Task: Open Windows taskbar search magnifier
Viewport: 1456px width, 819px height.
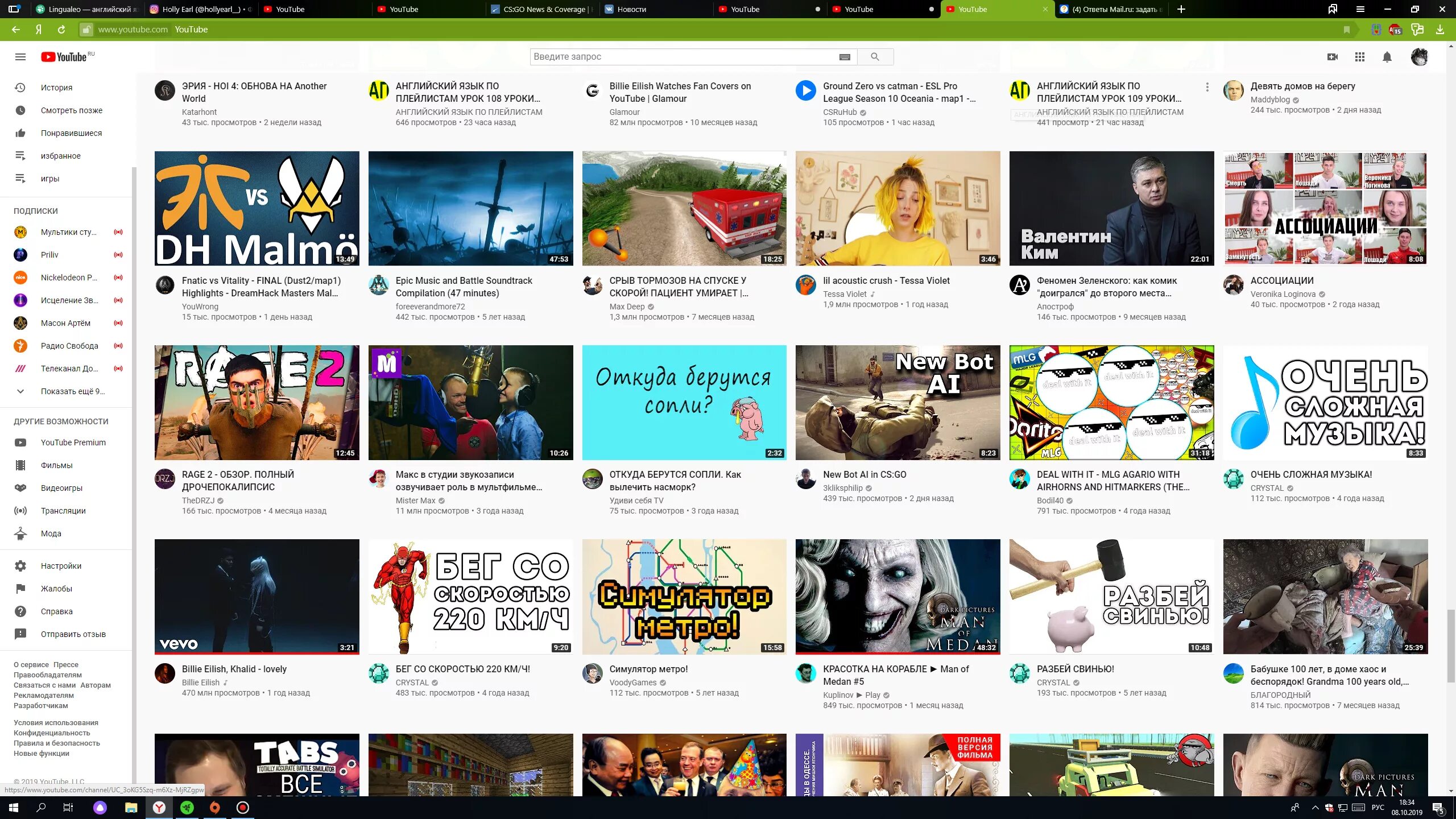Action: pos(41,808)
